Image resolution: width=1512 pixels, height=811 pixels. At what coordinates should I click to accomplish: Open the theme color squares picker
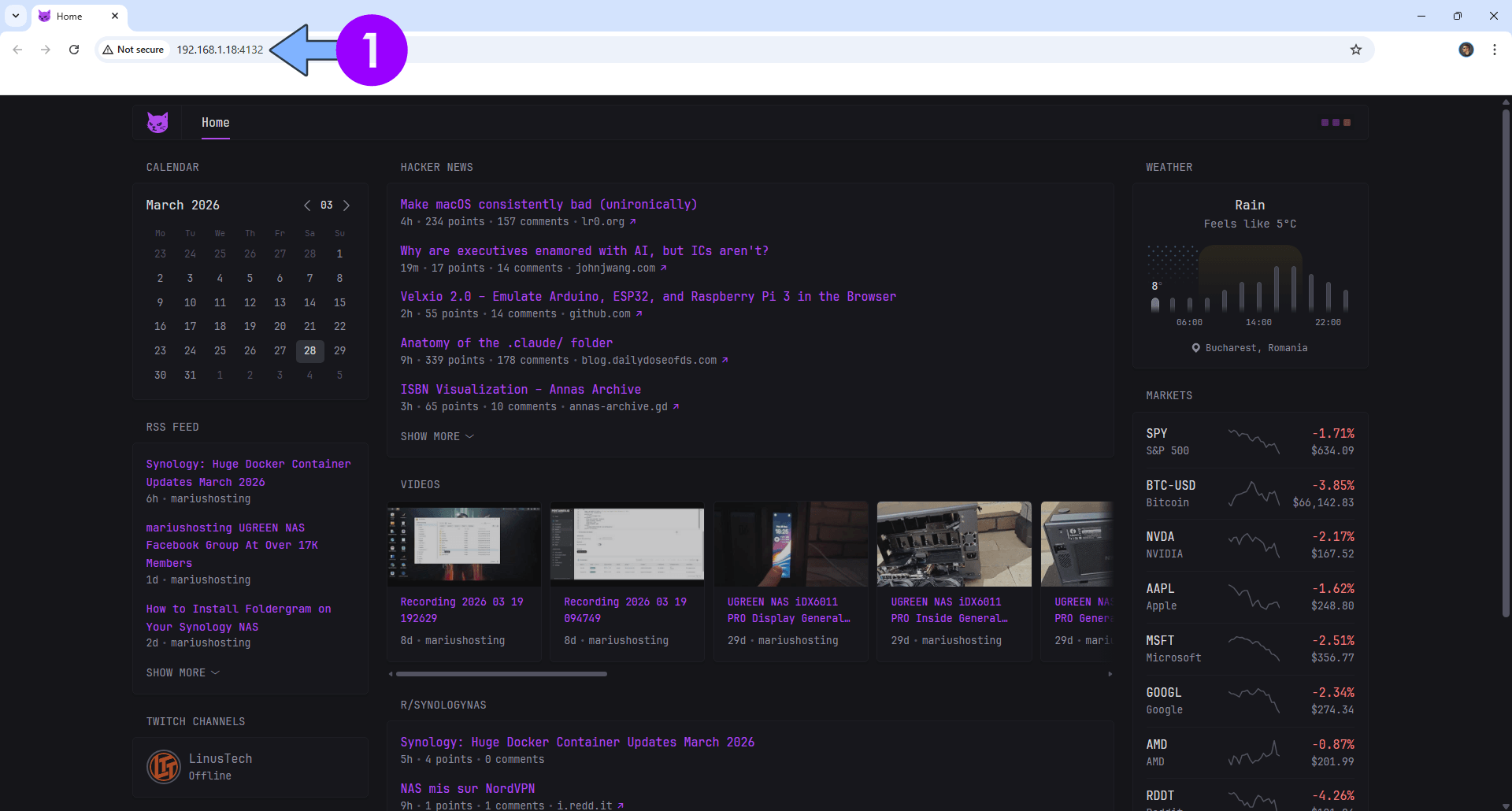tap(1336, 123)
